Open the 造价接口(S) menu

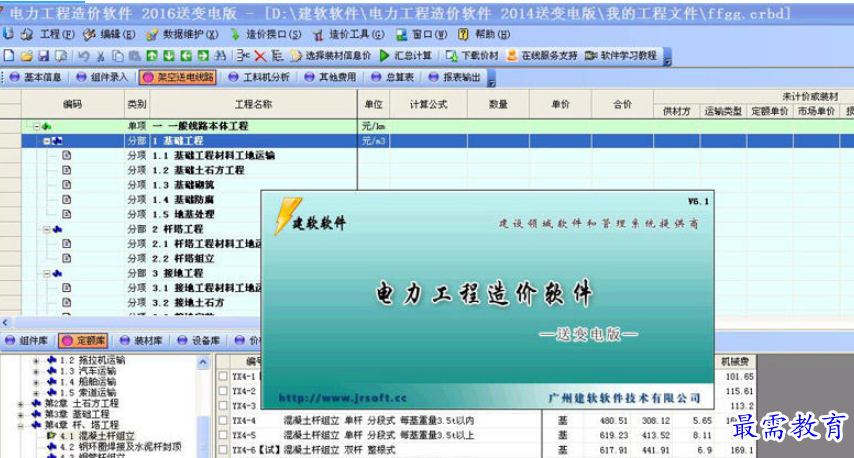(265, 34)
